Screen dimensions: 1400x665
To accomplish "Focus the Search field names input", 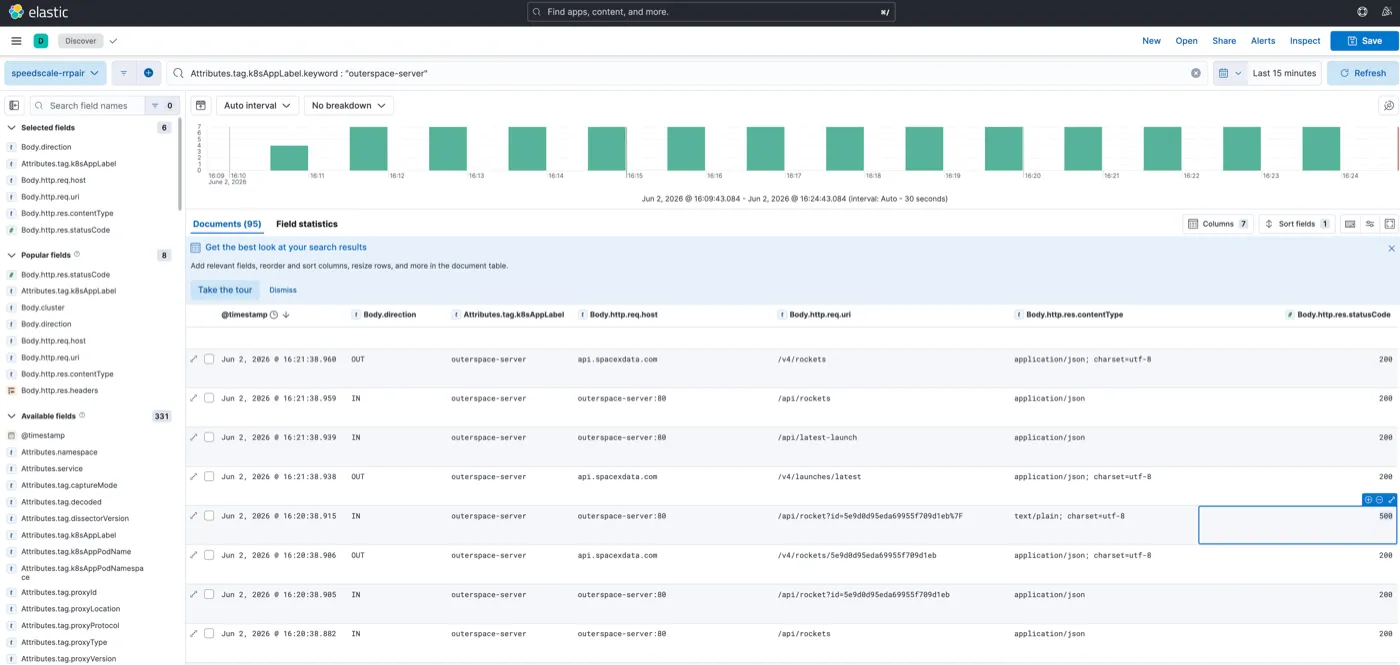I will point(88,105).
